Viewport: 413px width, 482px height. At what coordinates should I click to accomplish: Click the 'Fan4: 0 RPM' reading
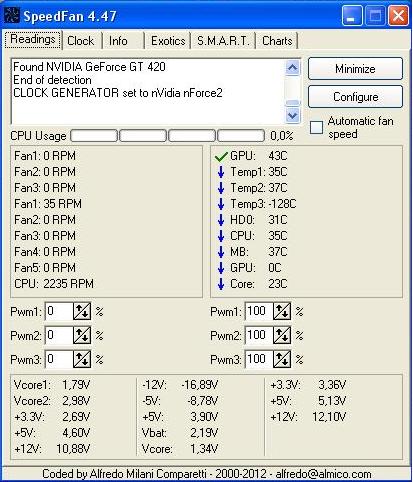[45, 252]
